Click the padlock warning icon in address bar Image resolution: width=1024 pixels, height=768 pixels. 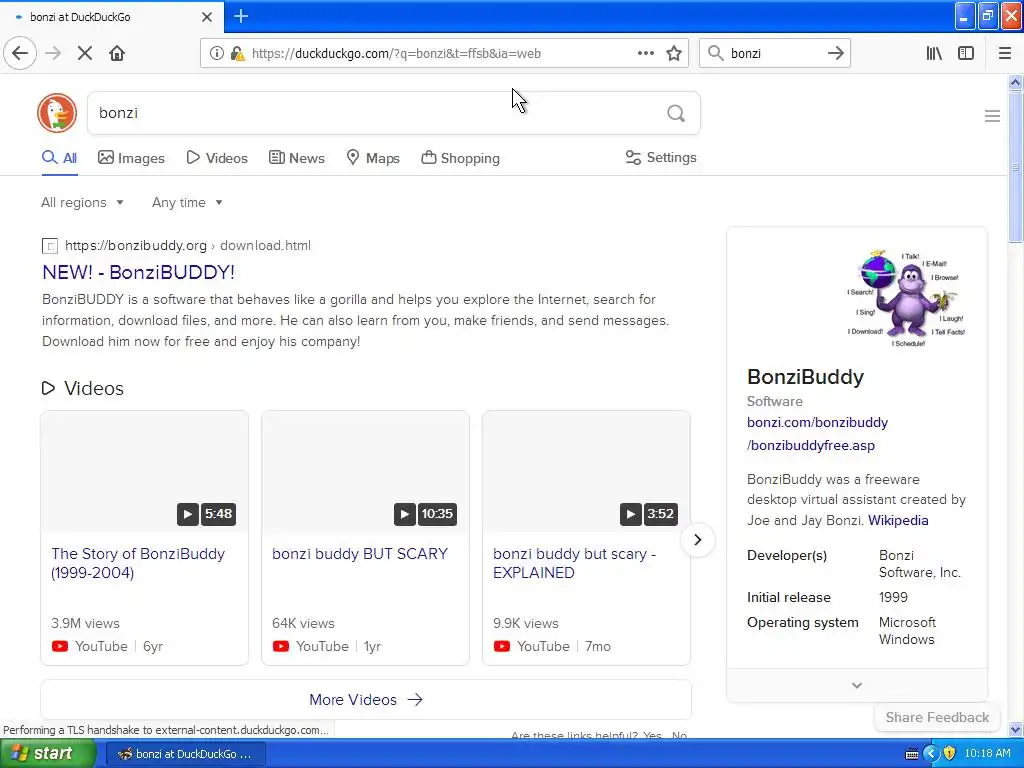point(237,54)
